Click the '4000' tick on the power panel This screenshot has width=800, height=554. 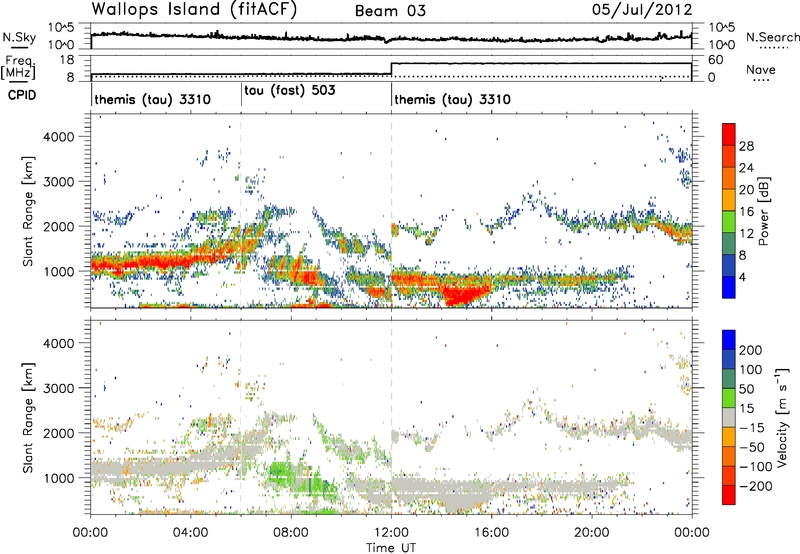[x=59, y=137]
